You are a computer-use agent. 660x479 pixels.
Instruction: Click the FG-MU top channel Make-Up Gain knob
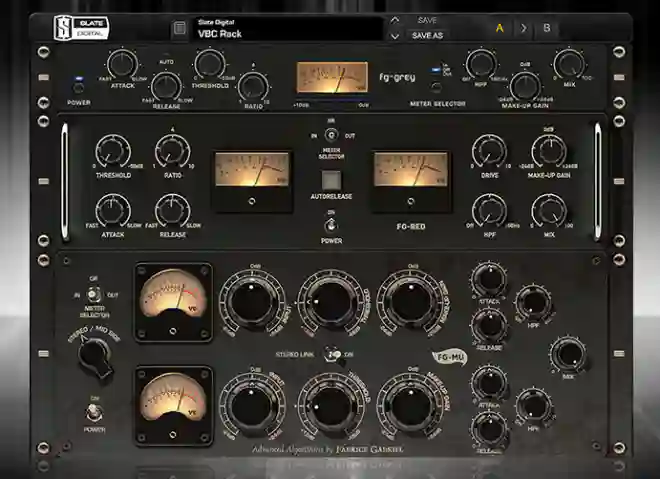coord(411,301)
